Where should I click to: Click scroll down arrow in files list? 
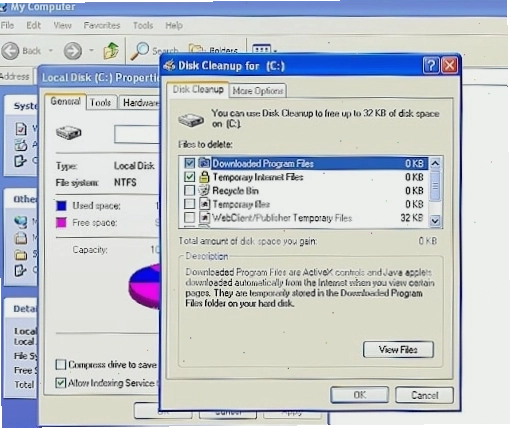pyautogui.click(x=435, y=221)
